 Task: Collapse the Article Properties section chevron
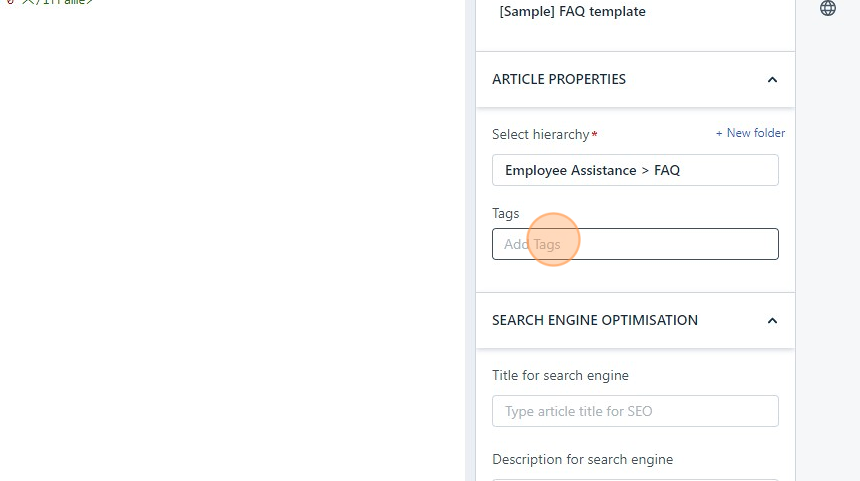[x=772, y=80]
